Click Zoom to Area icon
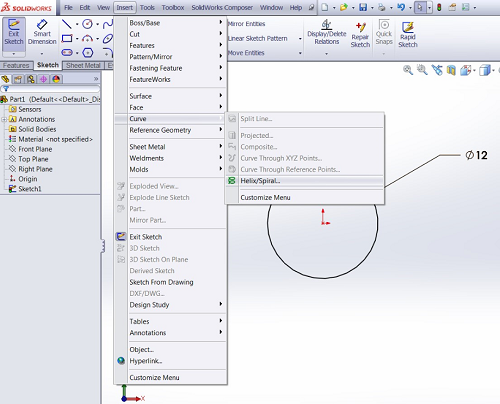This screenshot has height=404, width=500. [422, 70]
